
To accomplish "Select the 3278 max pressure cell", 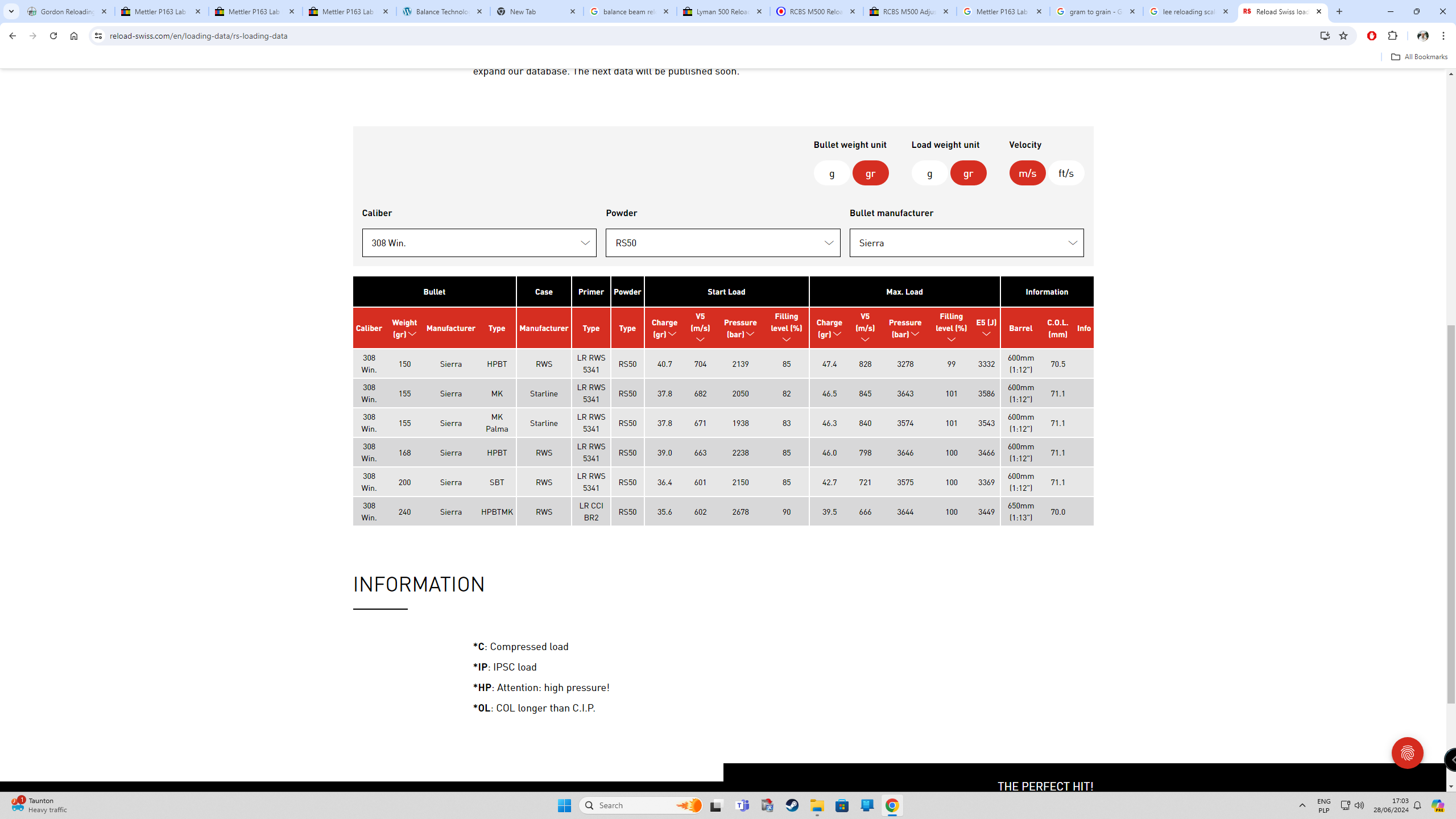I will (x=905, y=364).
